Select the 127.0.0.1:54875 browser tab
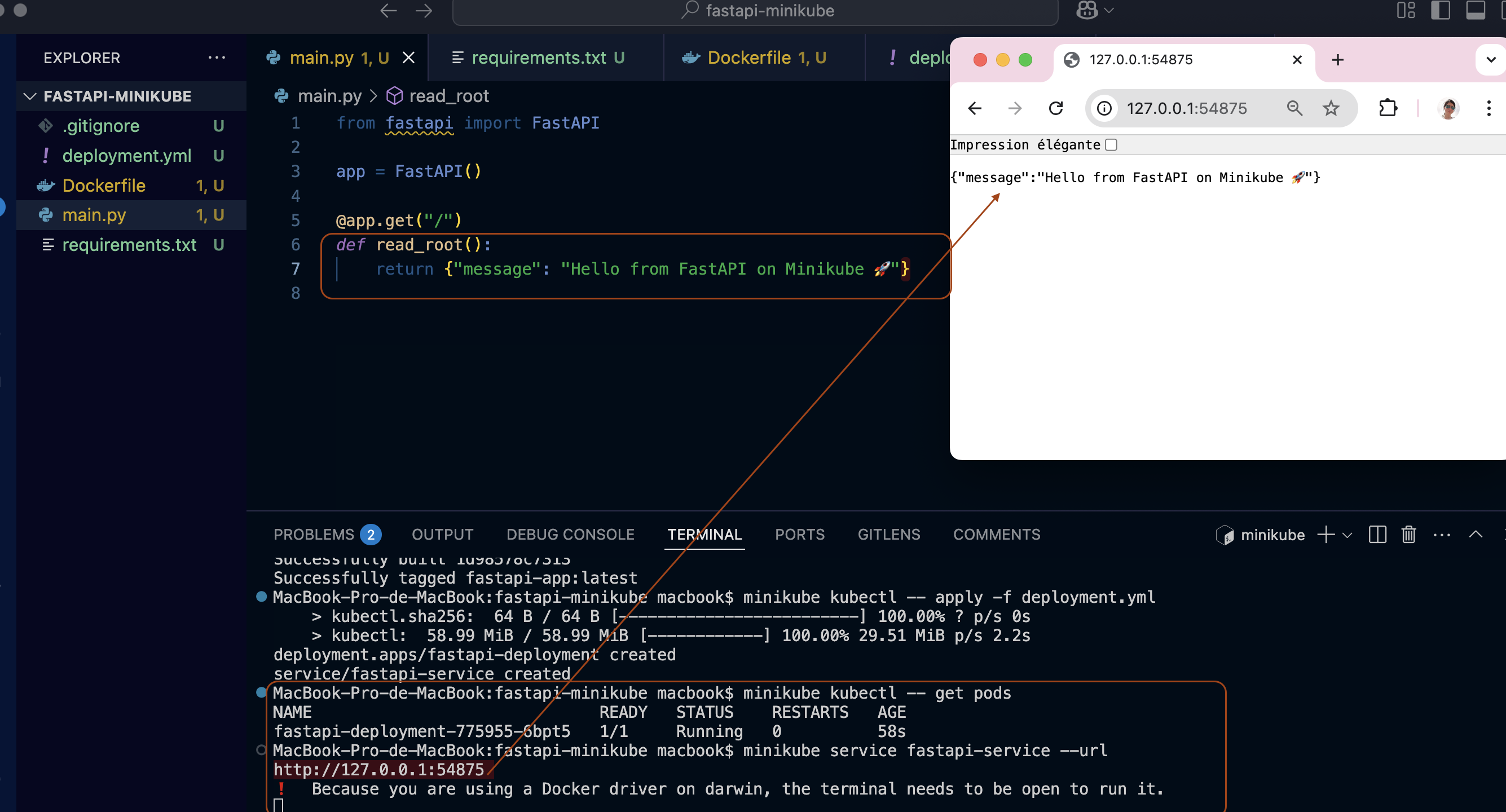 pos(1184,60)
